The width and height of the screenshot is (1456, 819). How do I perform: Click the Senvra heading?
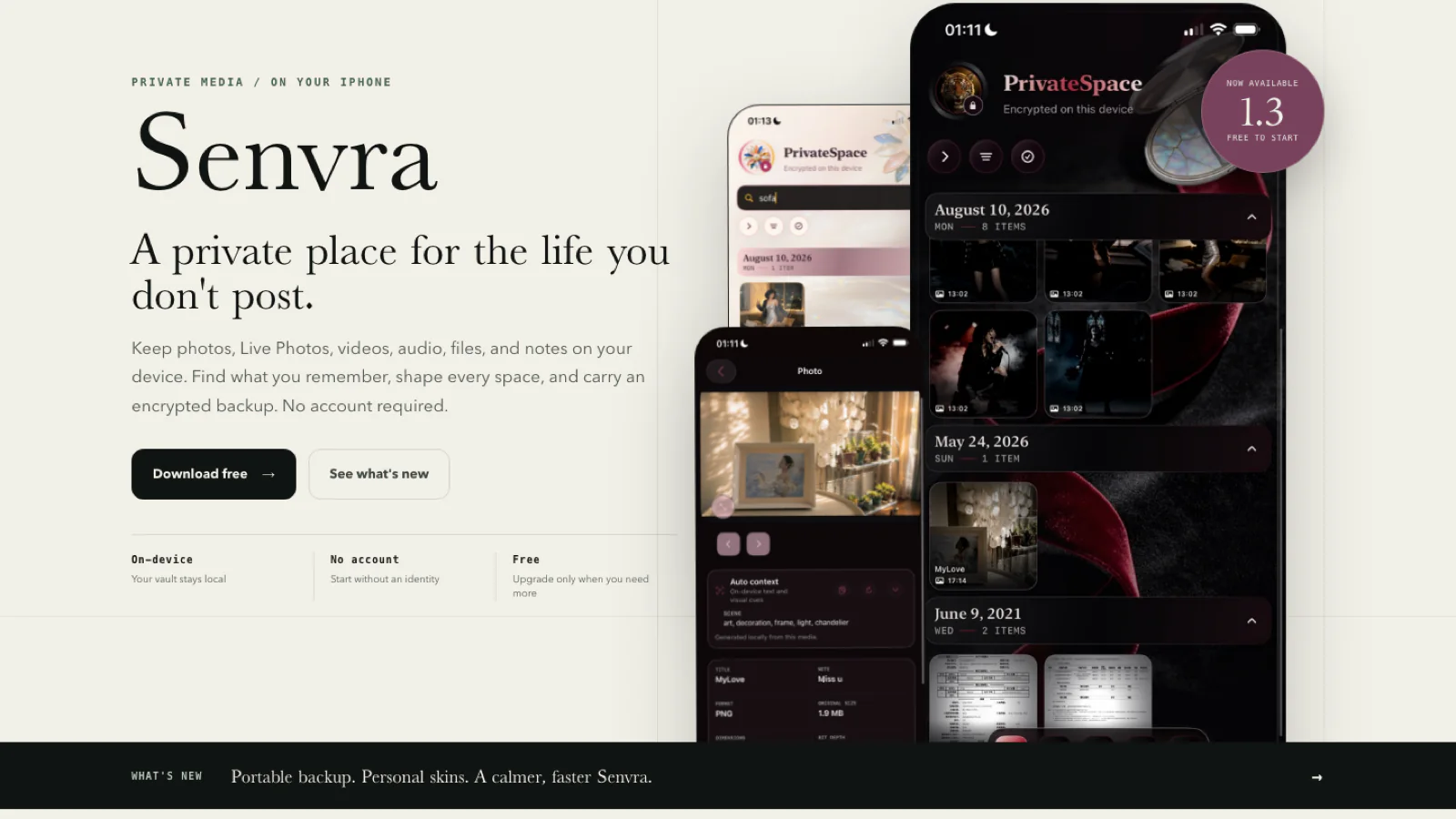[x=286, y=152]
